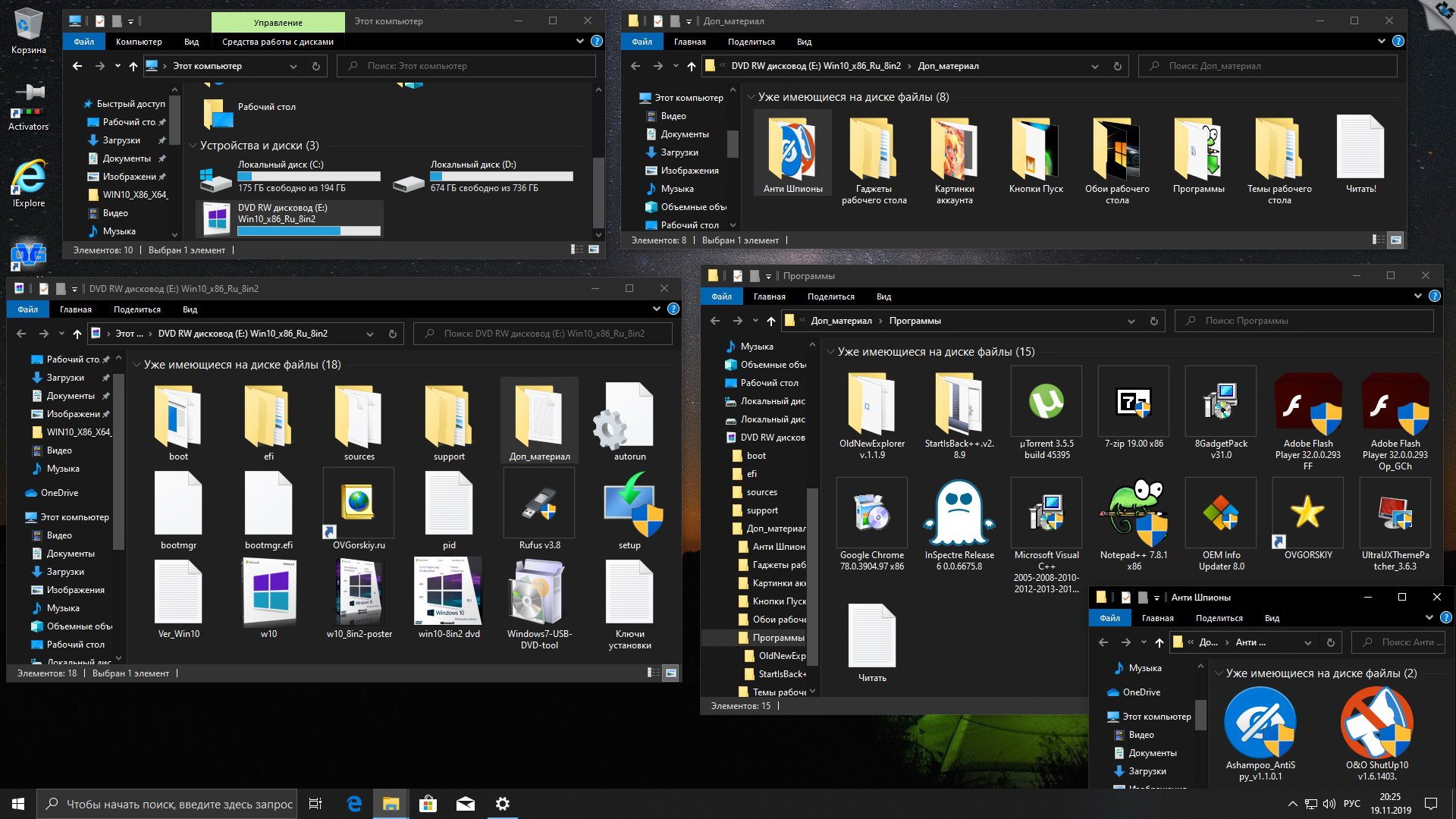Select Adobe Flash Player 32.0.0.293 FF icon
Image resolution: width=1456 pixels, height=819 pixels.
pos(1308,404)
